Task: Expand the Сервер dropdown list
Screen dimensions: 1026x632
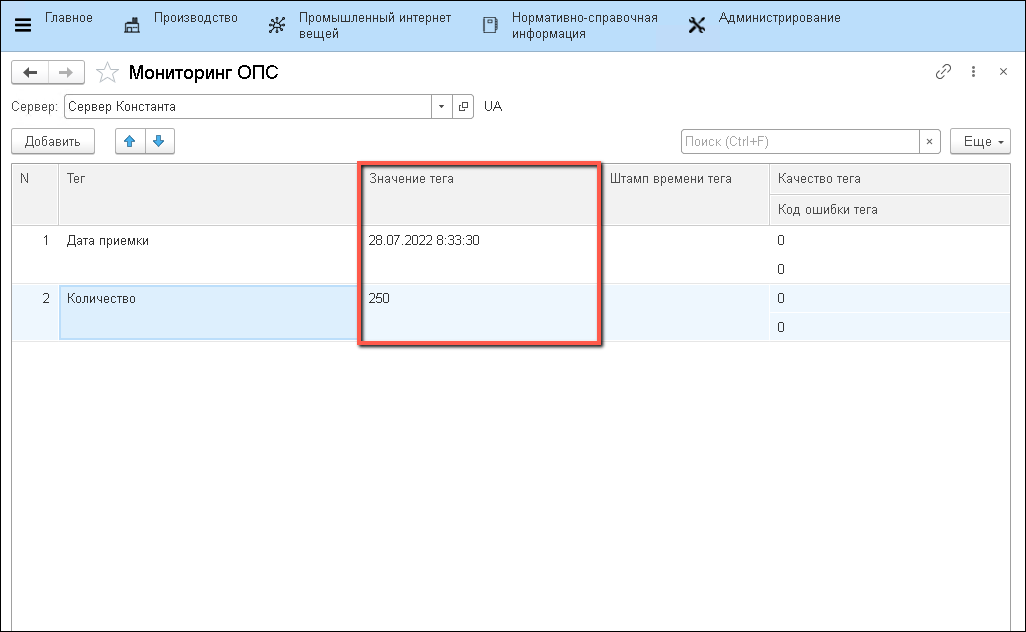Action: pos(442,106)
